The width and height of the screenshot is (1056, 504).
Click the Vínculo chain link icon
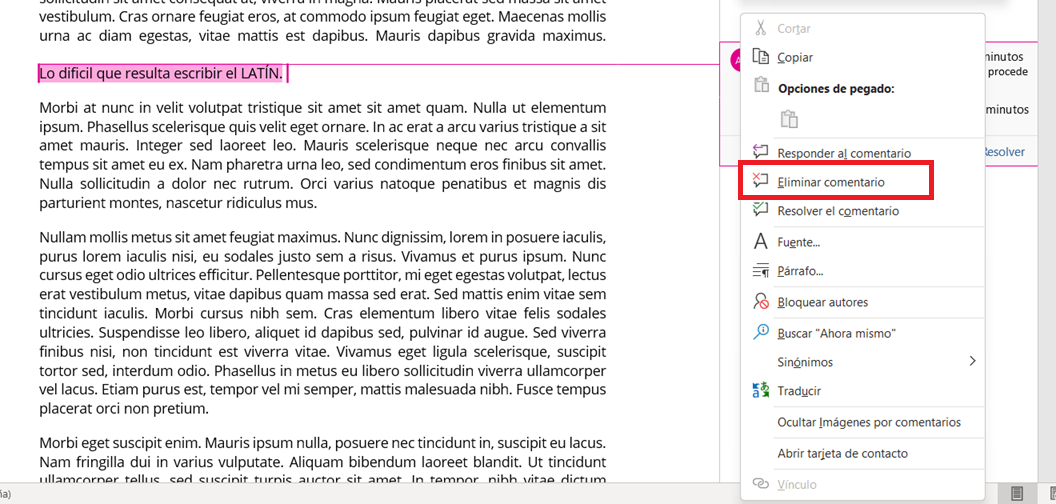(760, 484)
